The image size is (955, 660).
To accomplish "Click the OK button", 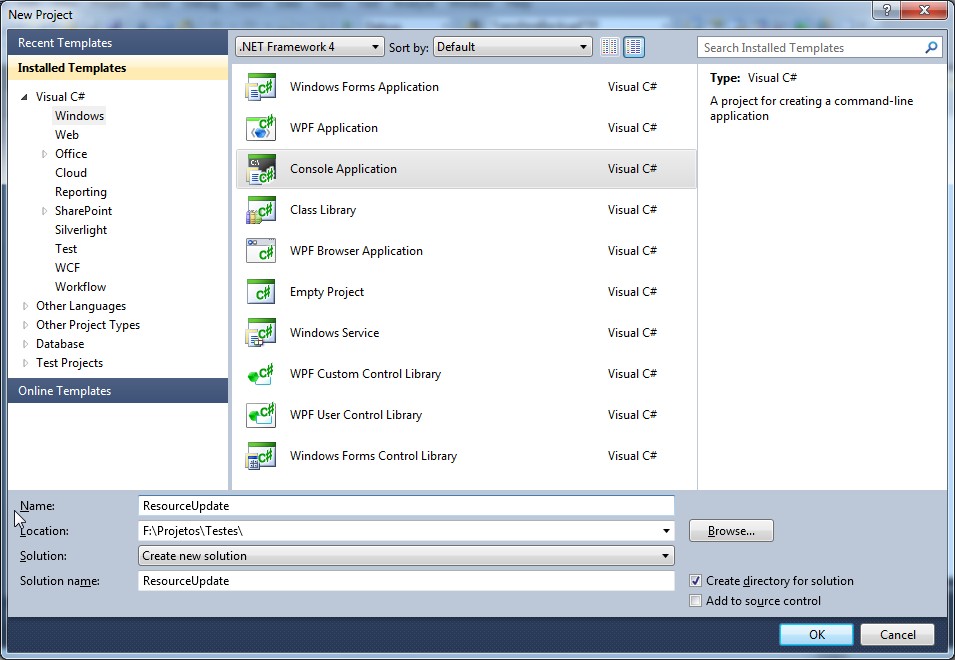I will tap(816, 634).
